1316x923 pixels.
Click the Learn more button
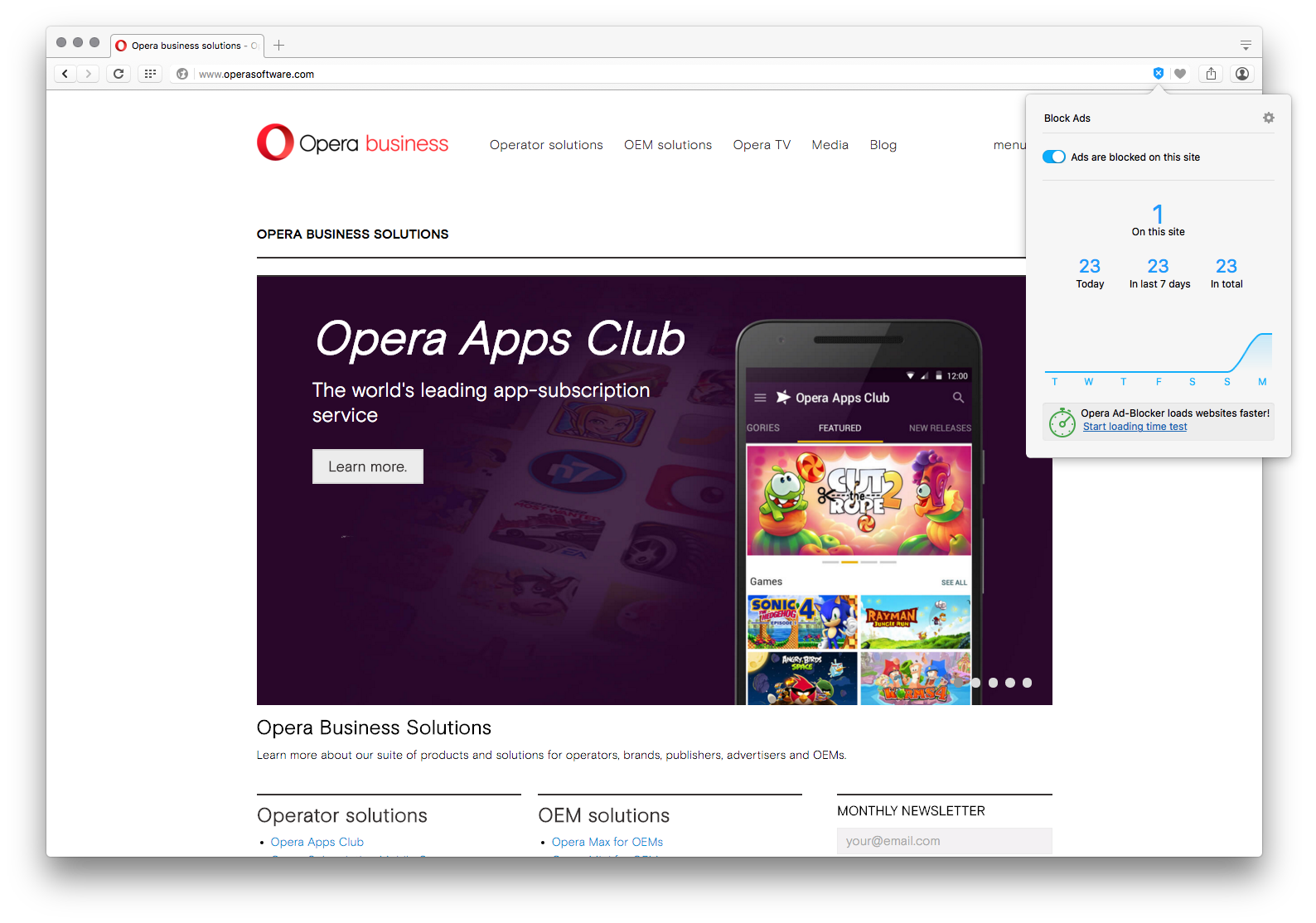click(x=368, y=466)
